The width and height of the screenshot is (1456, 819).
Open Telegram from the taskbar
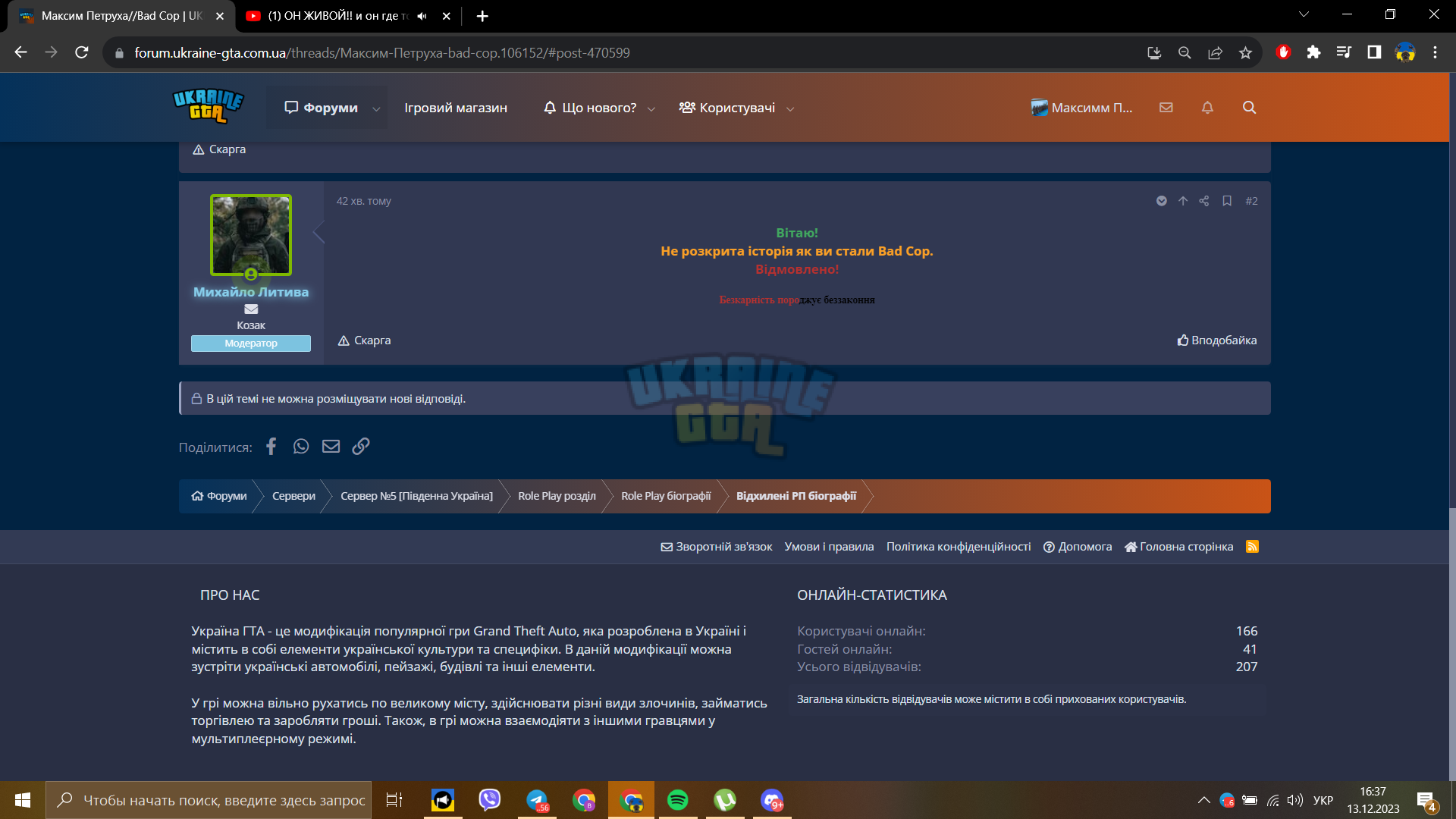537,800
